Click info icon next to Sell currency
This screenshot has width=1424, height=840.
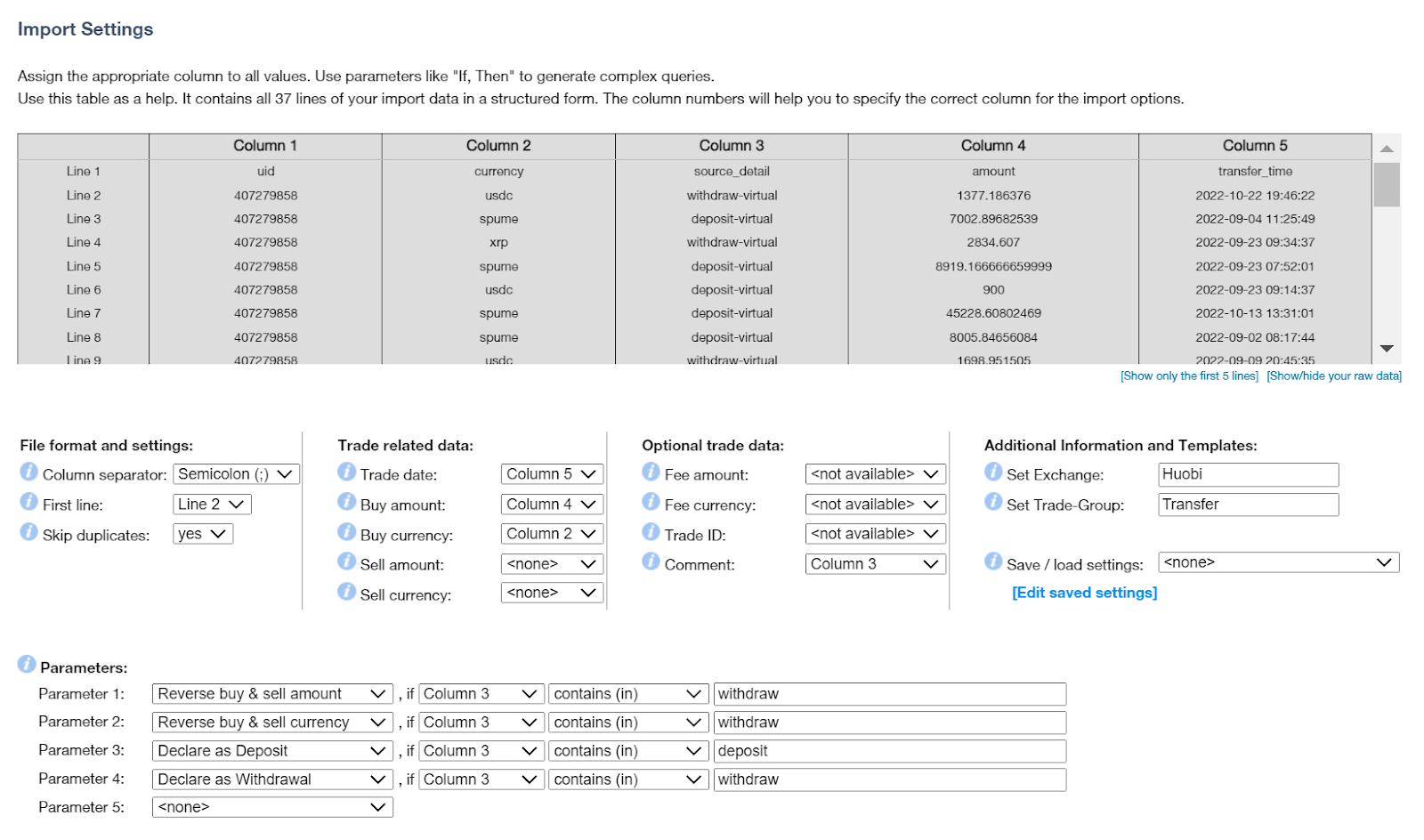click(x=346, y=592)
